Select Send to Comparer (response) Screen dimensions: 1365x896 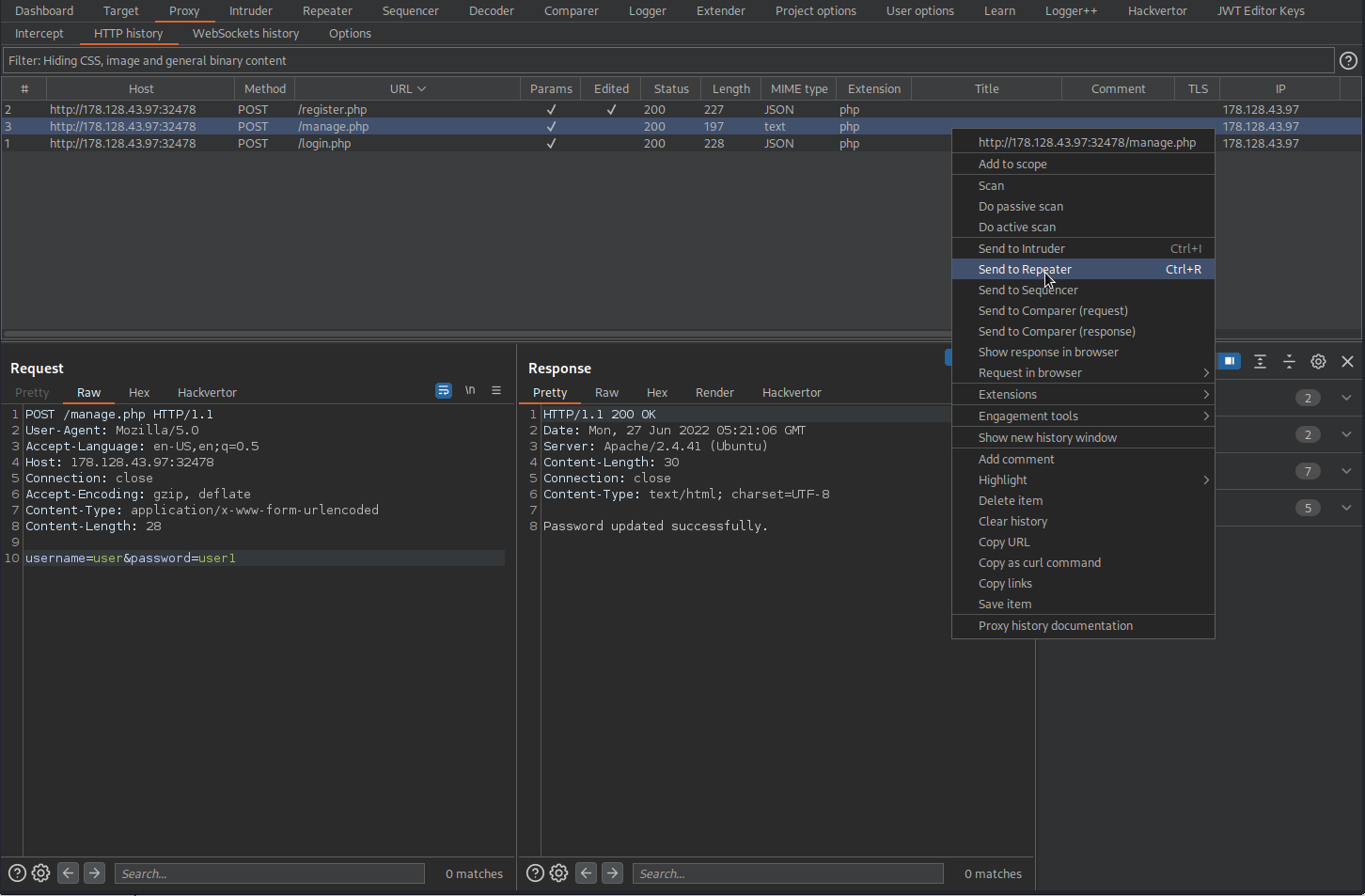point(1083,332)
